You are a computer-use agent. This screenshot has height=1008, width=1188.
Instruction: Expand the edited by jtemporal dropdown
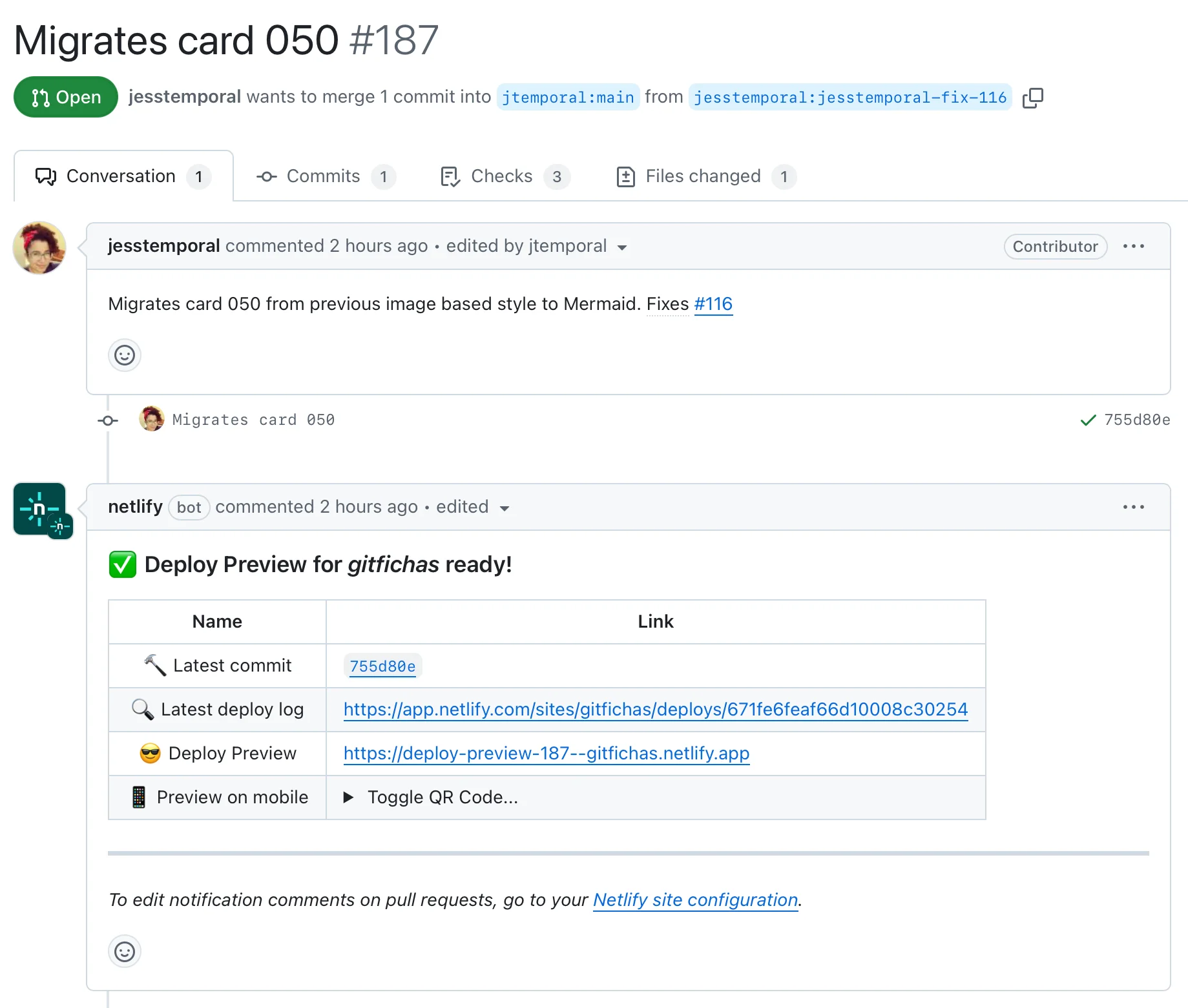621,247
